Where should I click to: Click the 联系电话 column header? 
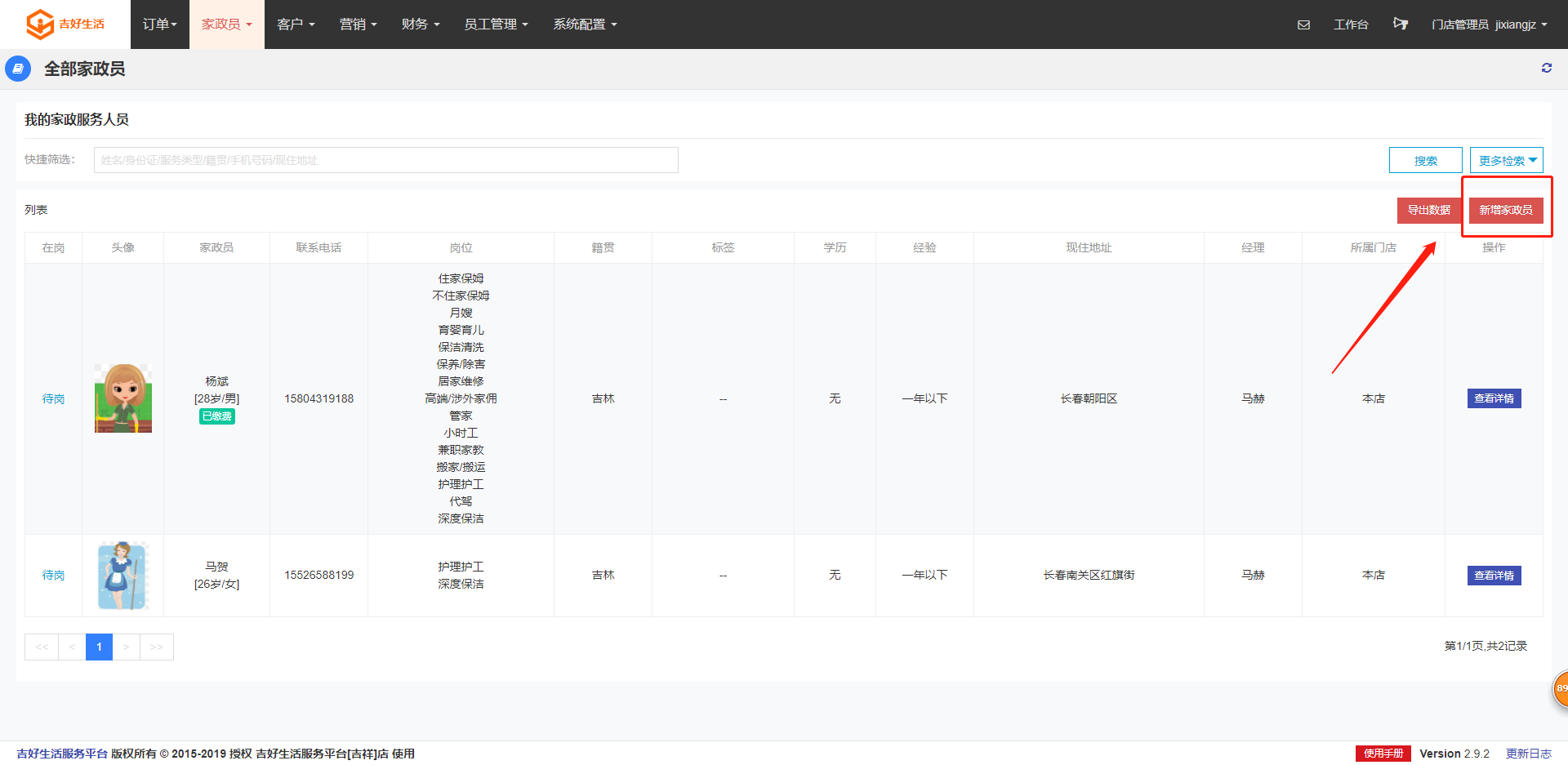pos(318,247)
